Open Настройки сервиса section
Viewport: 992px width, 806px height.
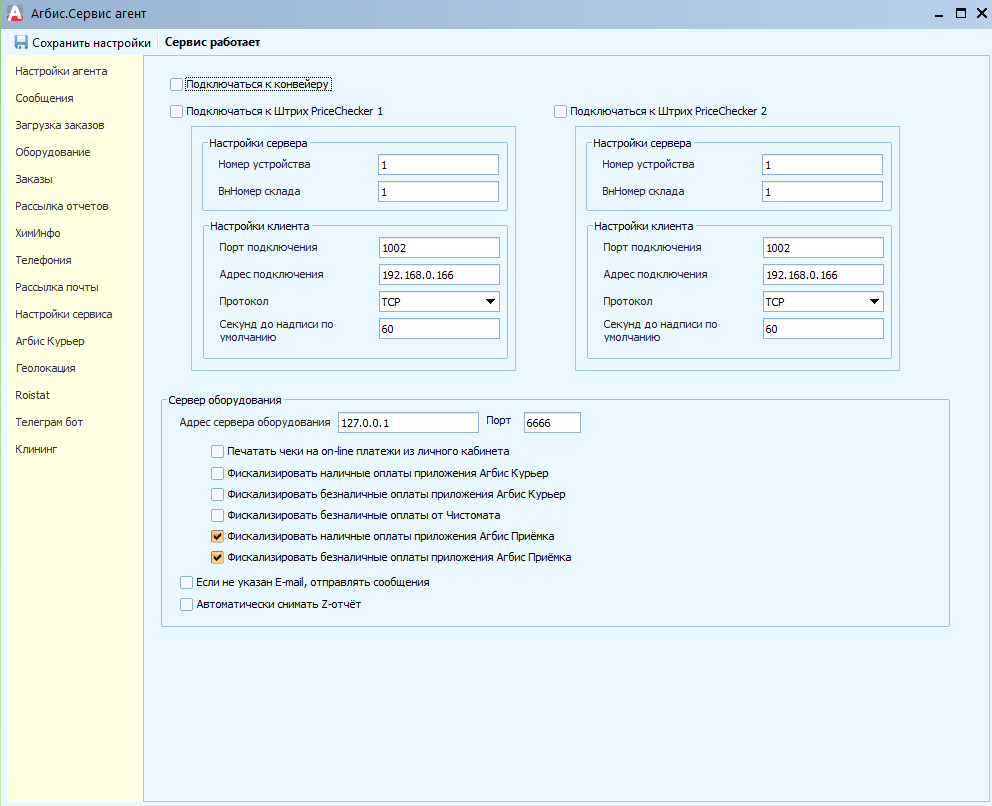click(x=64, y=314)
